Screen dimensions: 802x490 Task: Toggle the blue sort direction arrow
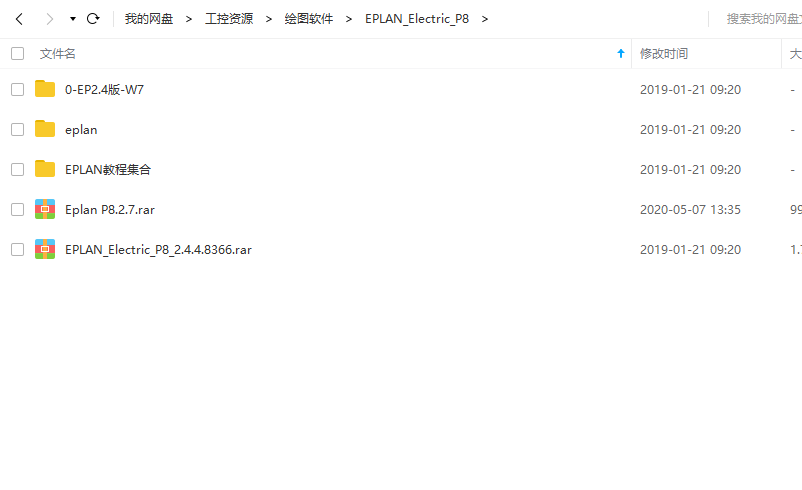[620, 54]
